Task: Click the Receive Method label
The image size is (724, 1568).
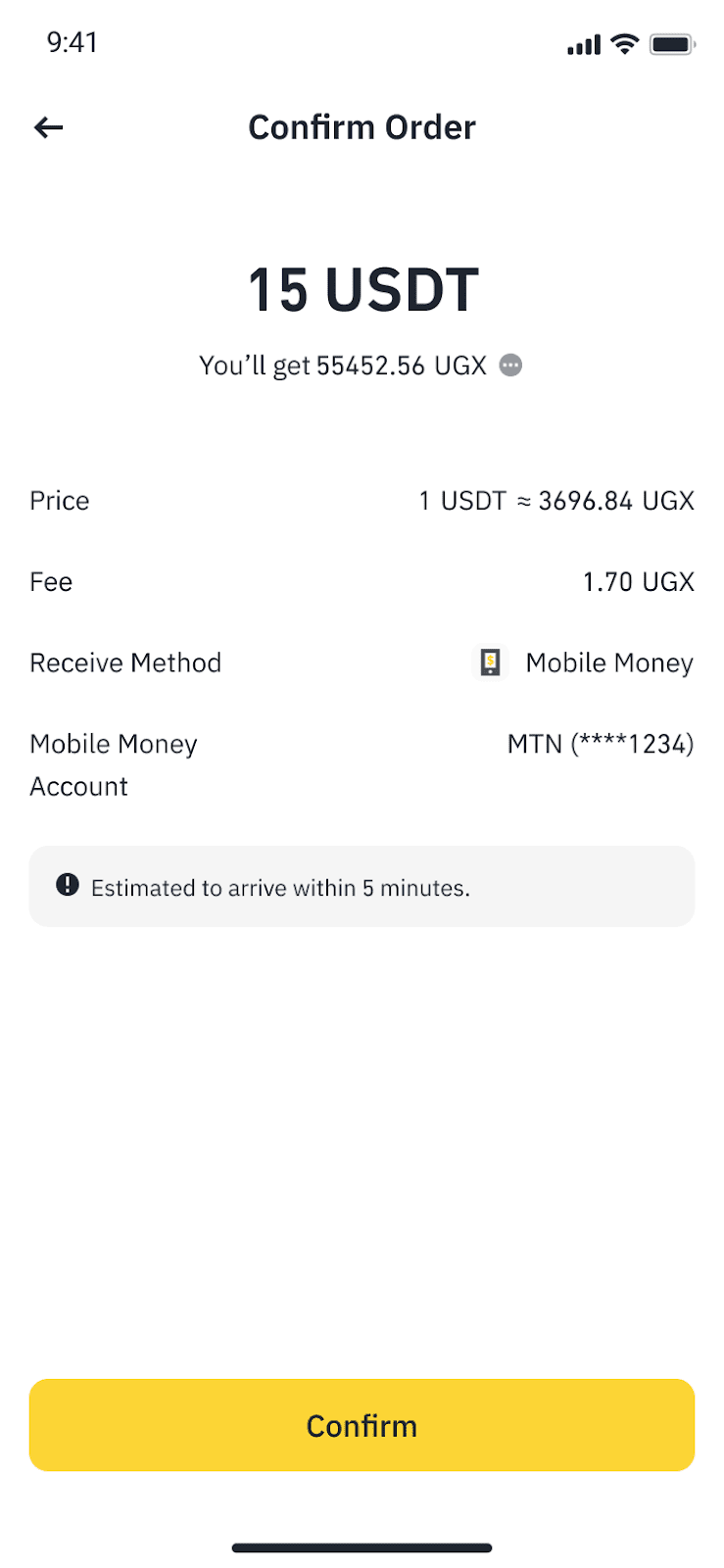Action: point(125,663)
